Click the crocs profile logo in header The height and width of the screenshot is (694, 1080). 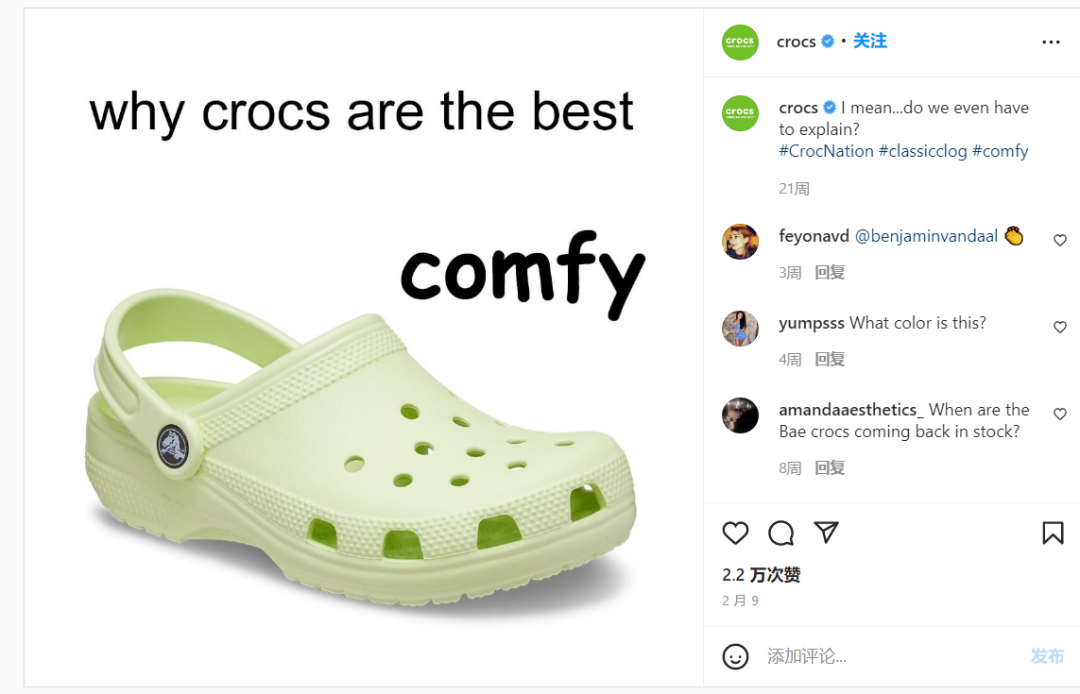(x=740, y=42)
